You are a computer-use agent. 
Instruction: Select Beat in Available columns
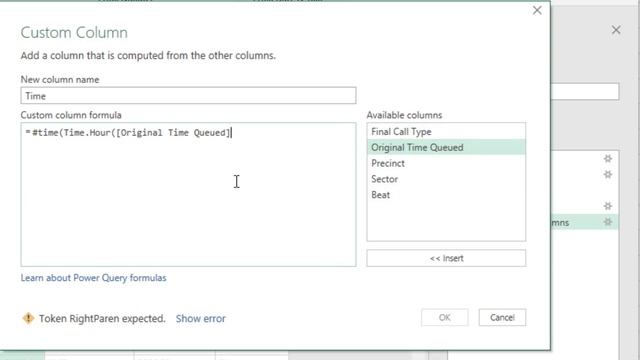pyautogui.click(x=446, y=195)
